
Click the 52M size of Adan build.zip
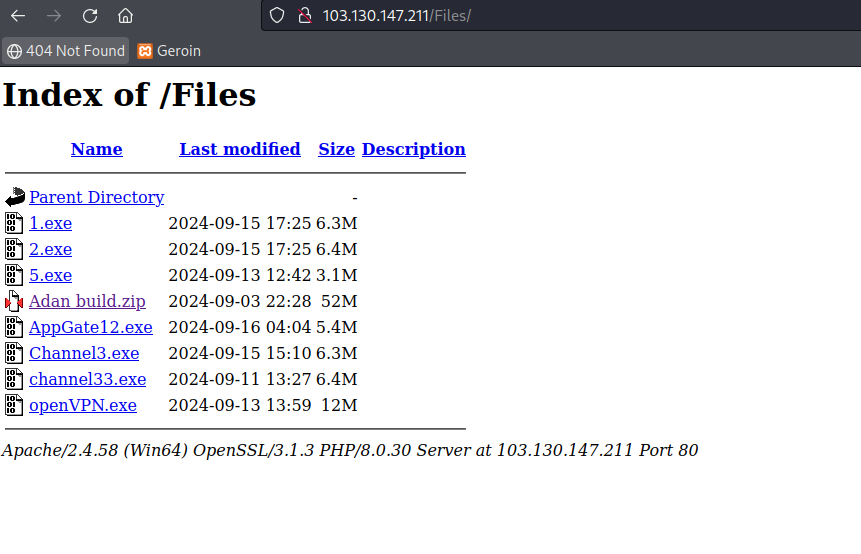point(339,301)
